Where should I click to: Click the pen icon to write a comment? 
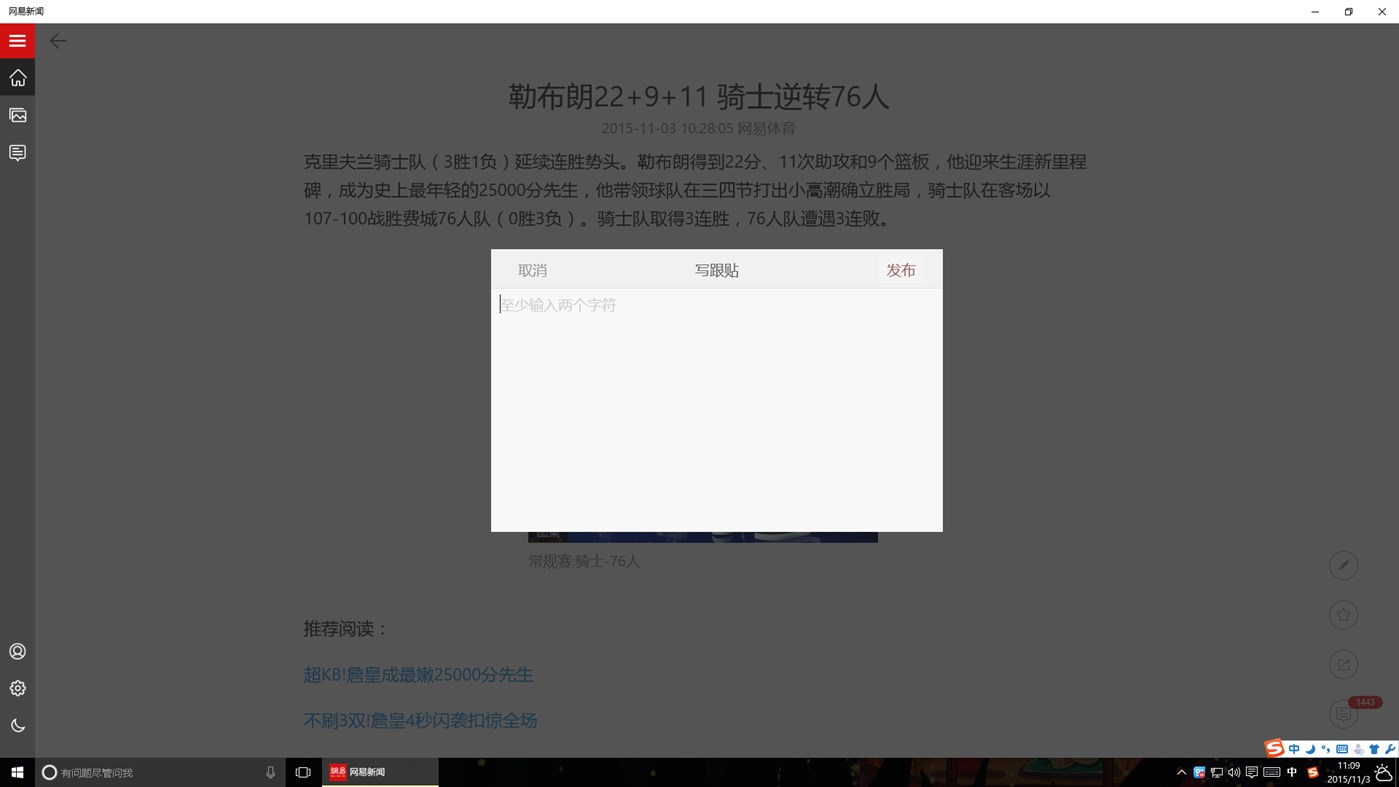tap(1343, 564)
